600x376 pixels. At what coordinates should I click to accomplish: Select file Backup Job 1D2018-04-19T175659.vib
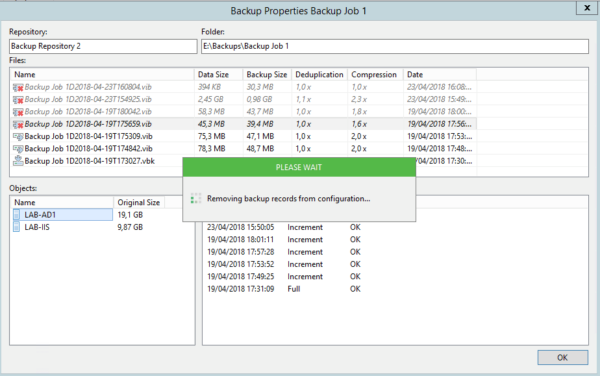(x=88, y=124)
